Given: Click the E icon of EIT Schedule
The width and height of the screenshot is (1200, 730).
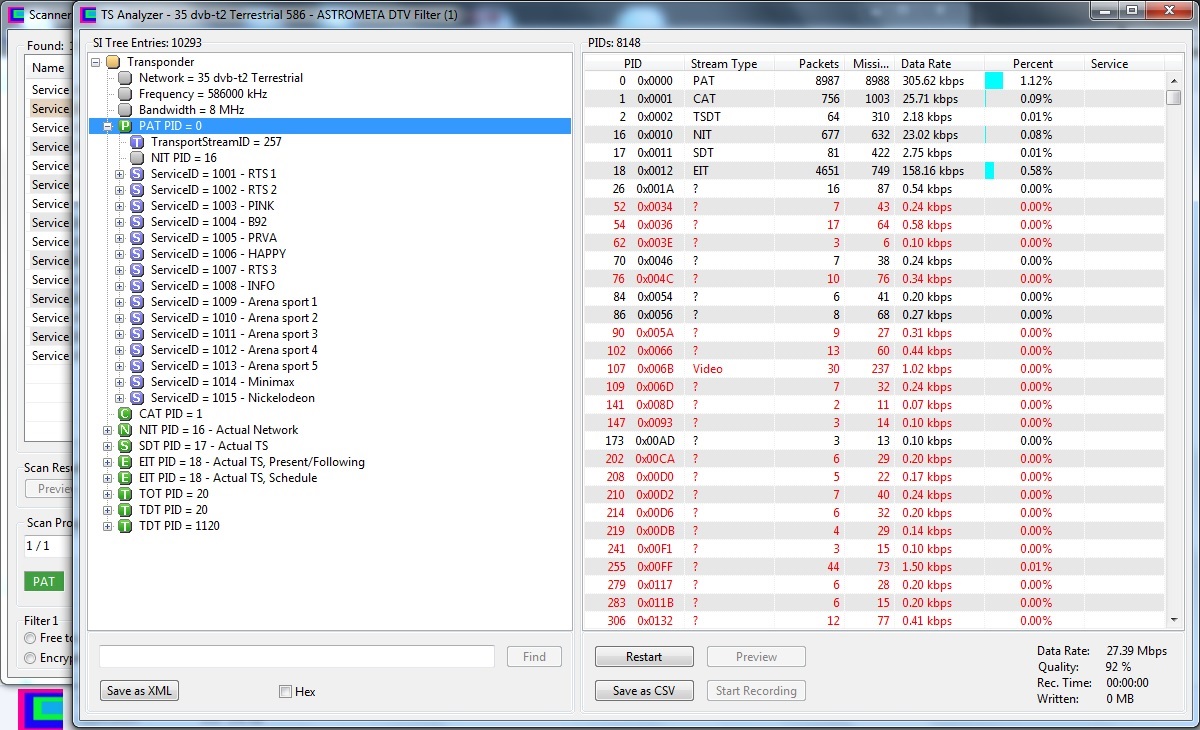Looking at the screenshot, I should tap(125, 478).
